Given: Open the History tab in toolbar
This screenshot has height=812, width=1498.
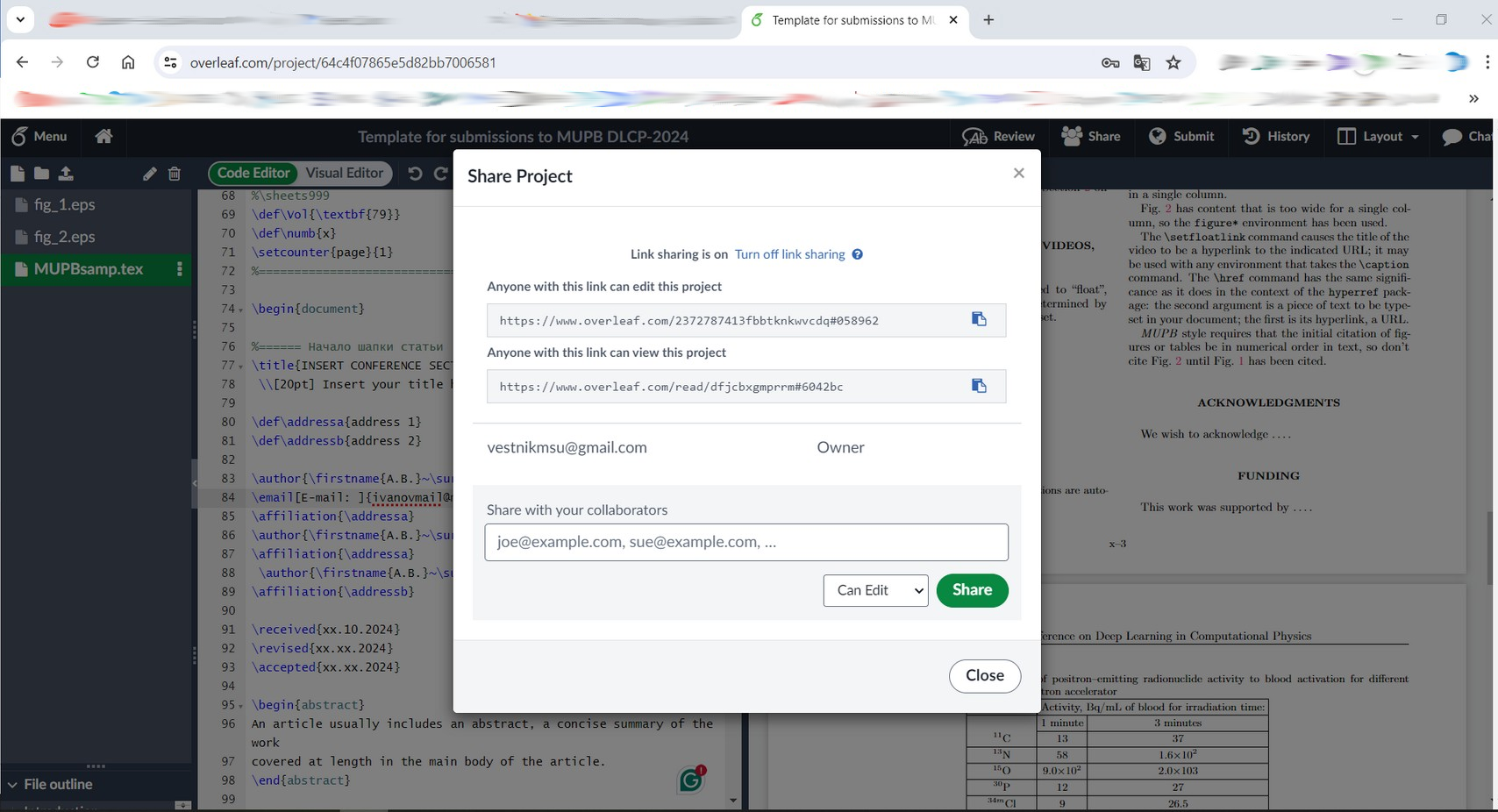Looking at the screenshot, I should (x=1276, y=136).
